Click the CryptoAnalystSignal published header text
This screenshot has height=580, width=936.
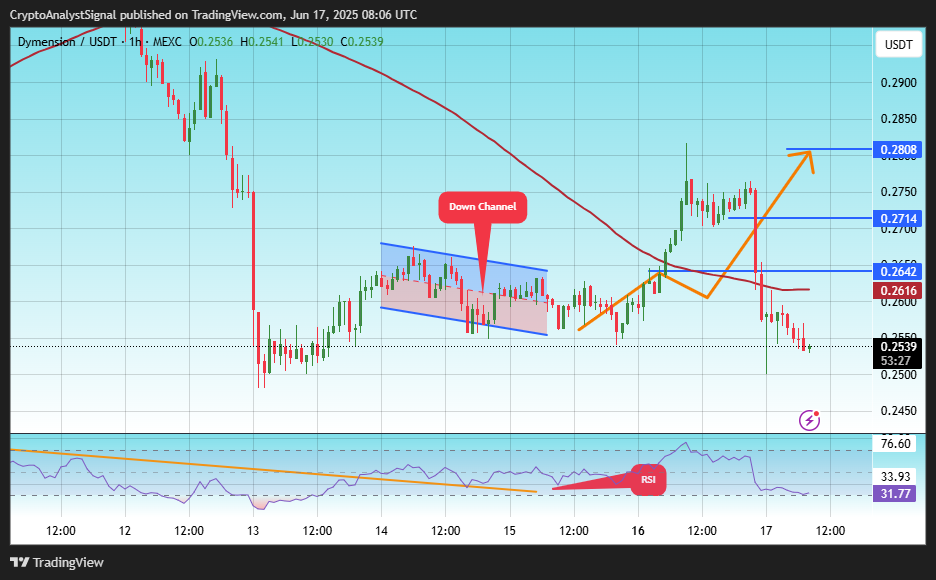tap(213, 14)
